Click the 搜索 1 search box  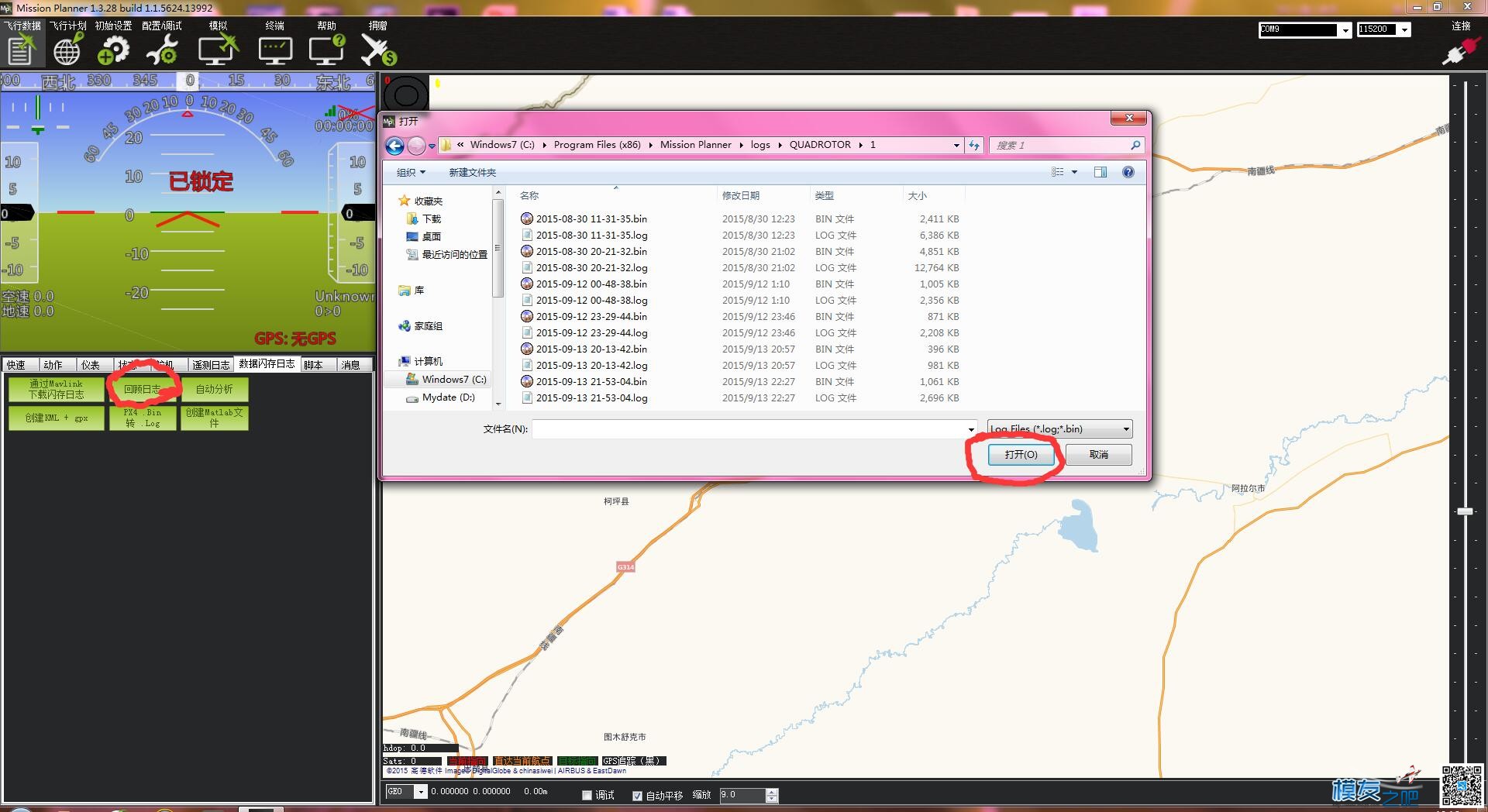pyautogui.click(x=1059, y=145)
